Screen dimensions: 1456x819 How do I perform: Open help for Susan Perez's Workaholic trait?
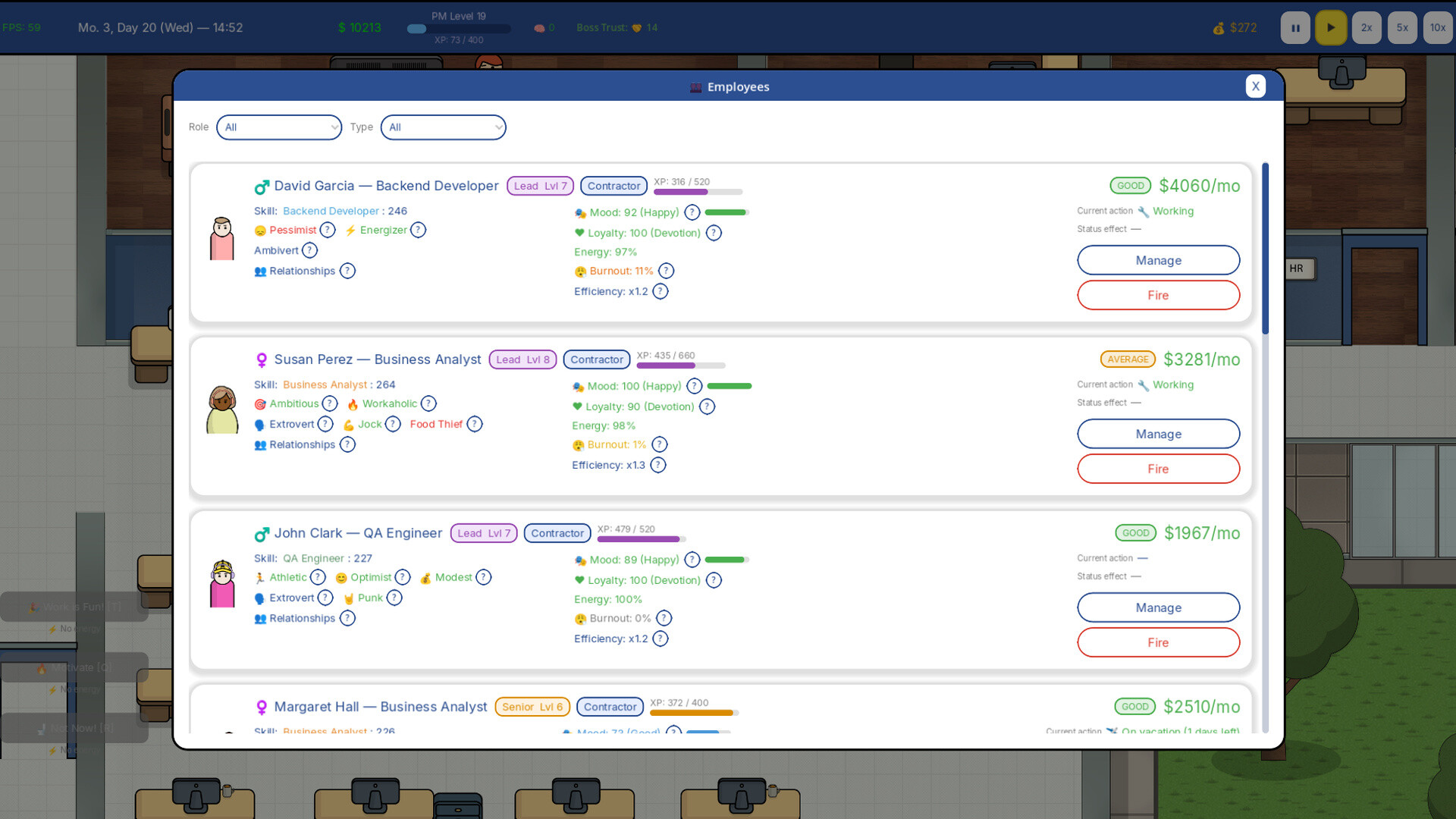(x=428, y=403)
